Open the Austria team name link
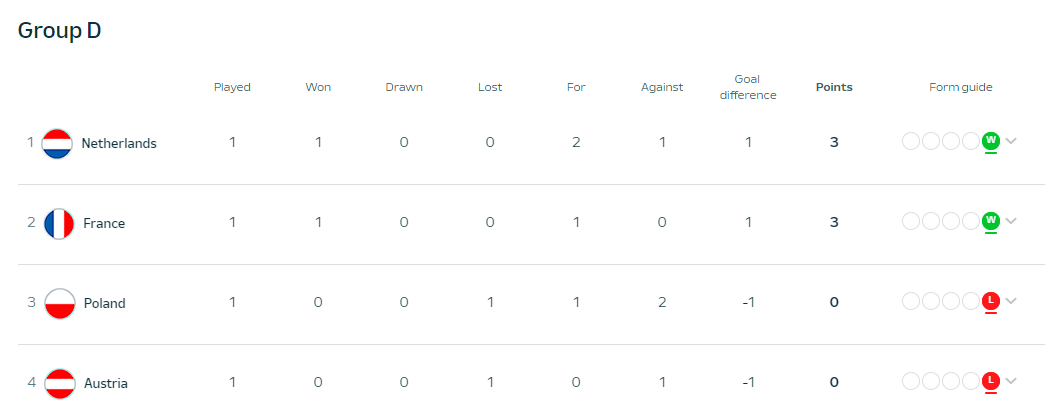Screen dimensions: 1054x420 pyautogui.click(x=106, y=383)
